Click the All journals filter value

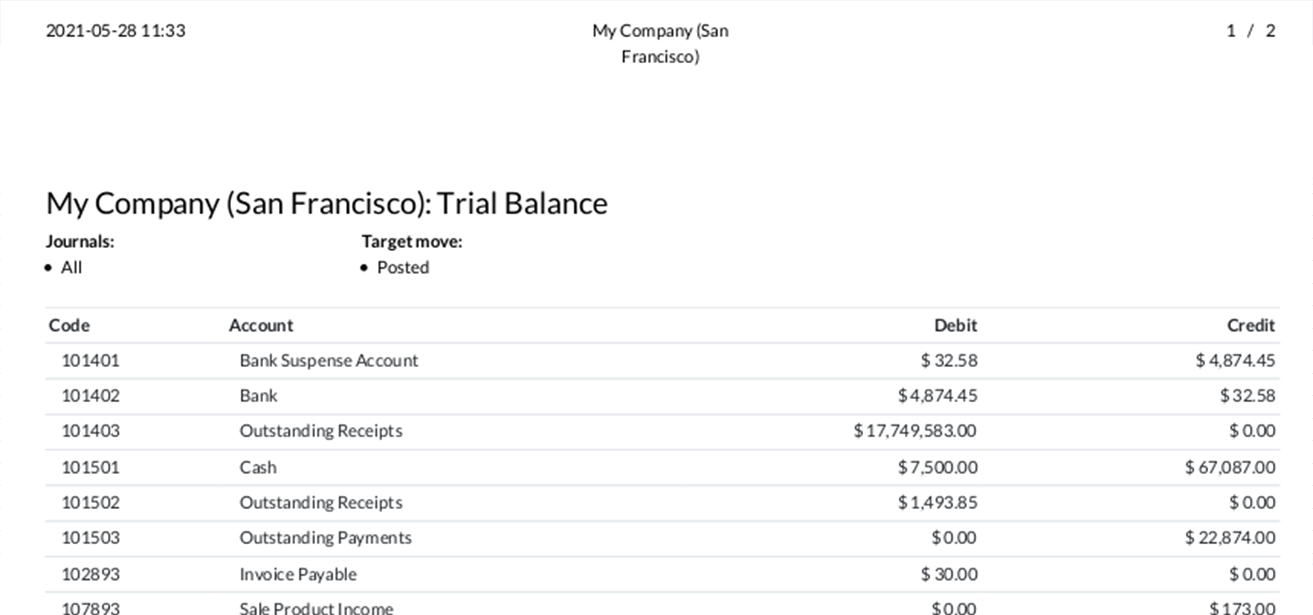pyautogui.click(x=71, y=267)
